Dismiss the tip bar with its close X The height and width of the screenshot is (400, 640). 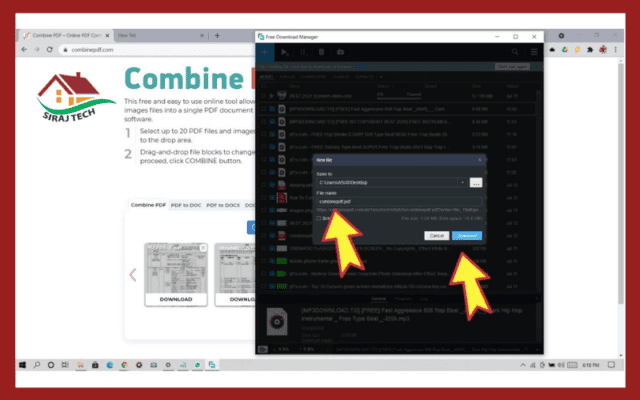pos(536,67)
